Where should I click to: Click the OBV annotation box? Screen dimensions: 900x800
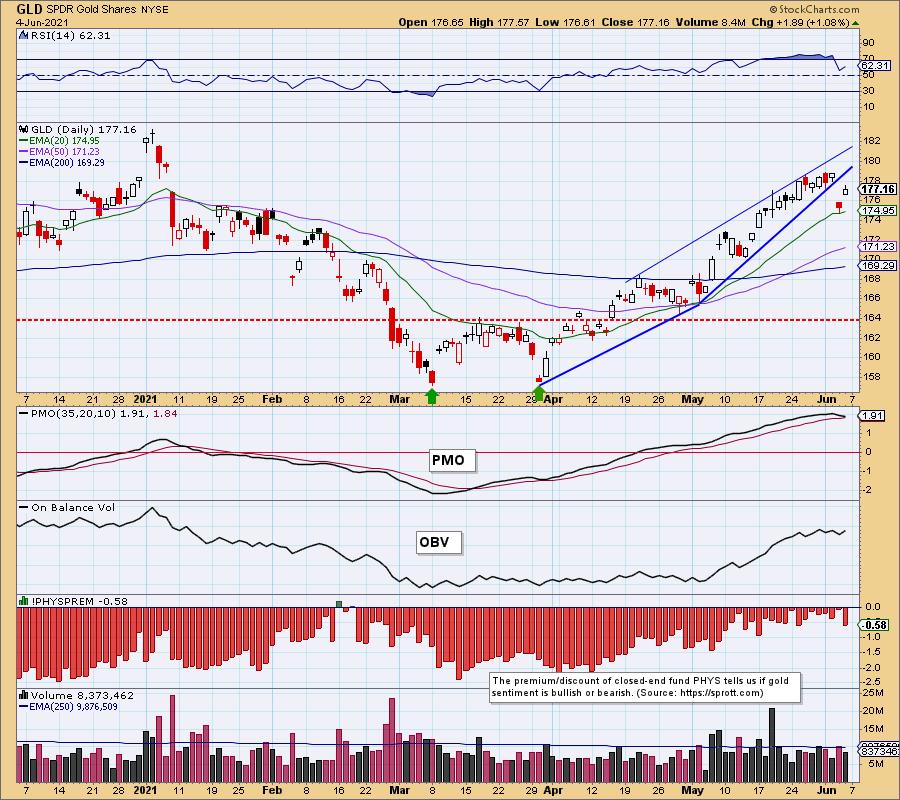click(x=436, y=543)
